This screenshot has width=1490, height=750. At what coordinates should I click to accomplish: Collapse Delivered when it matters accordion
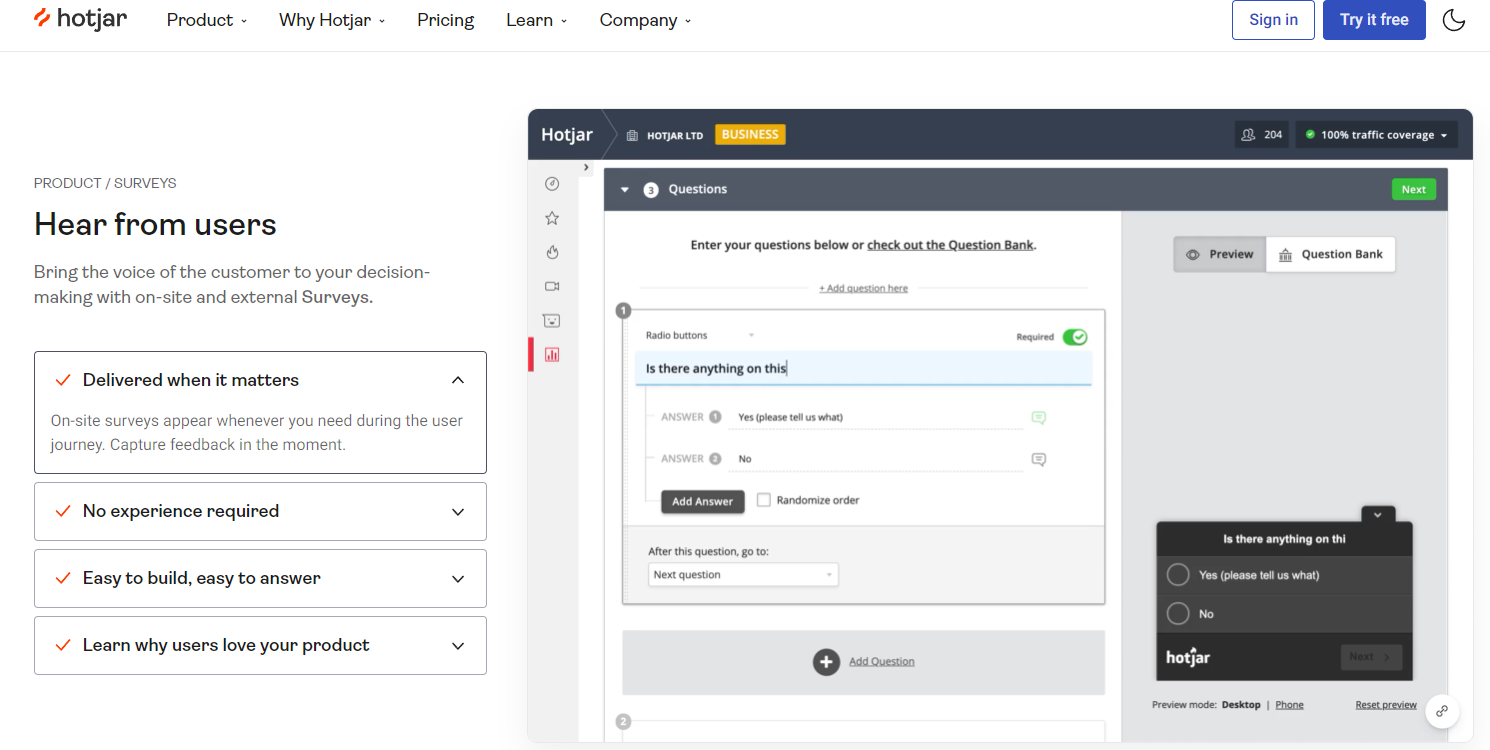[x=260, y=380]
